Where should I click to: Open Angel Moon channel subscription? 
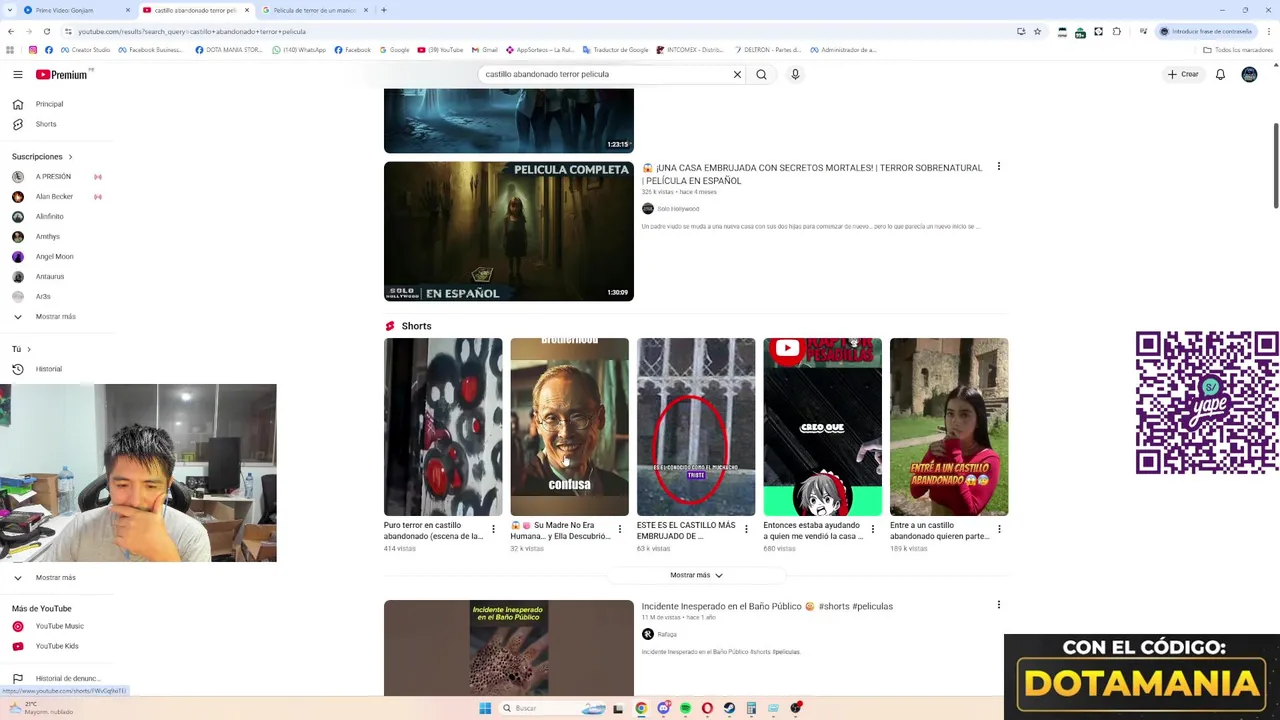click(55, 256)
